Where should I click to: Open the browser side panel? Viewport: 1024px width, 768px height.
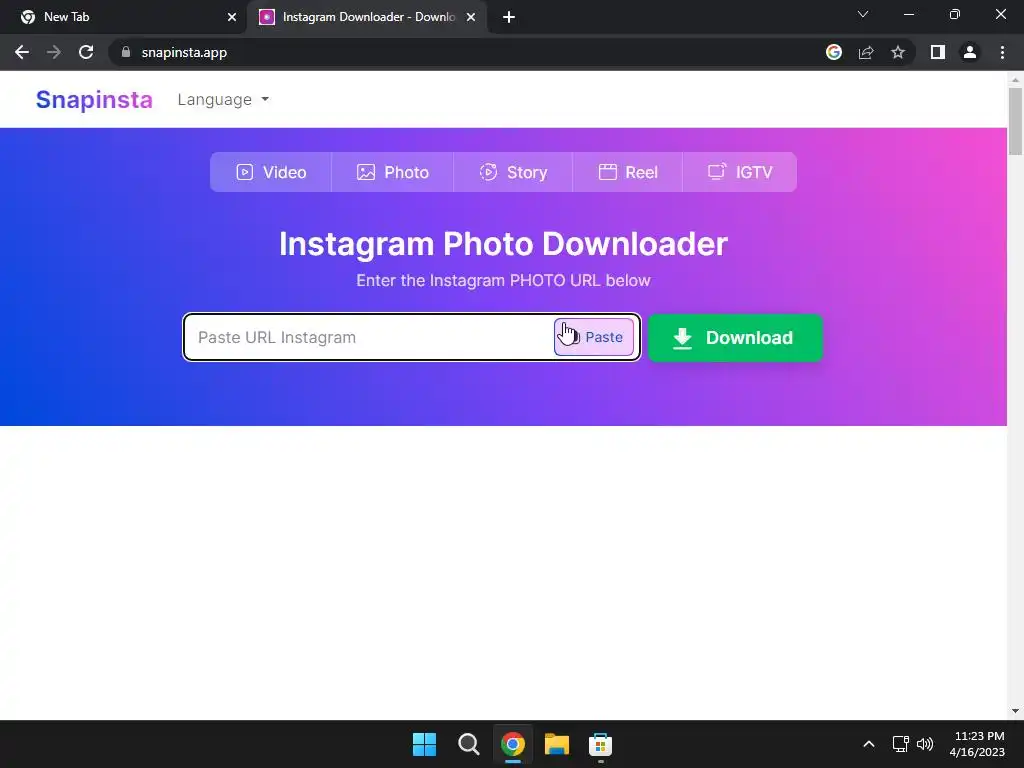coord(938,52)
